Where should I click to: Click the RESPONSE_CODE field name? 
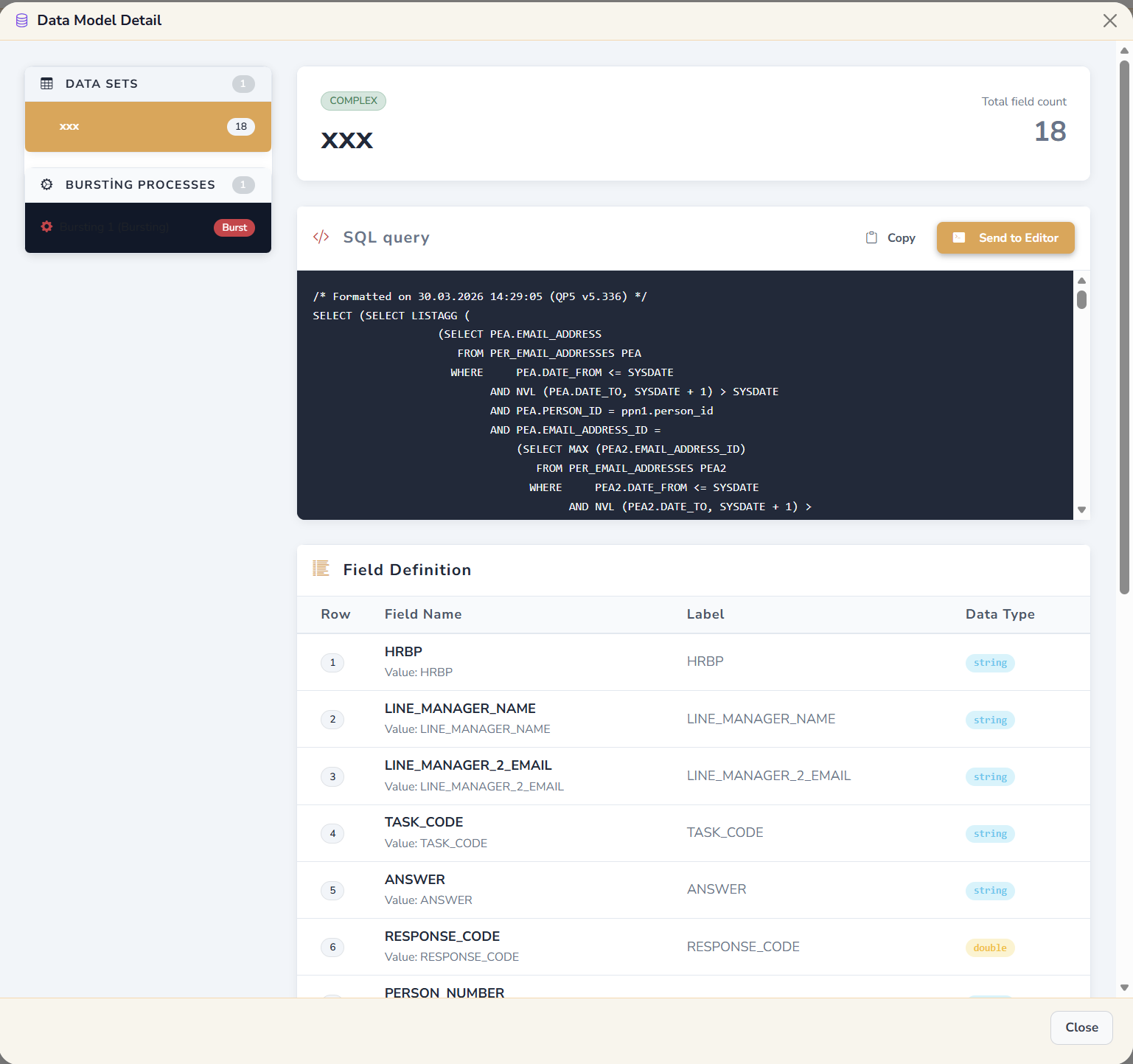click(442, 936)
